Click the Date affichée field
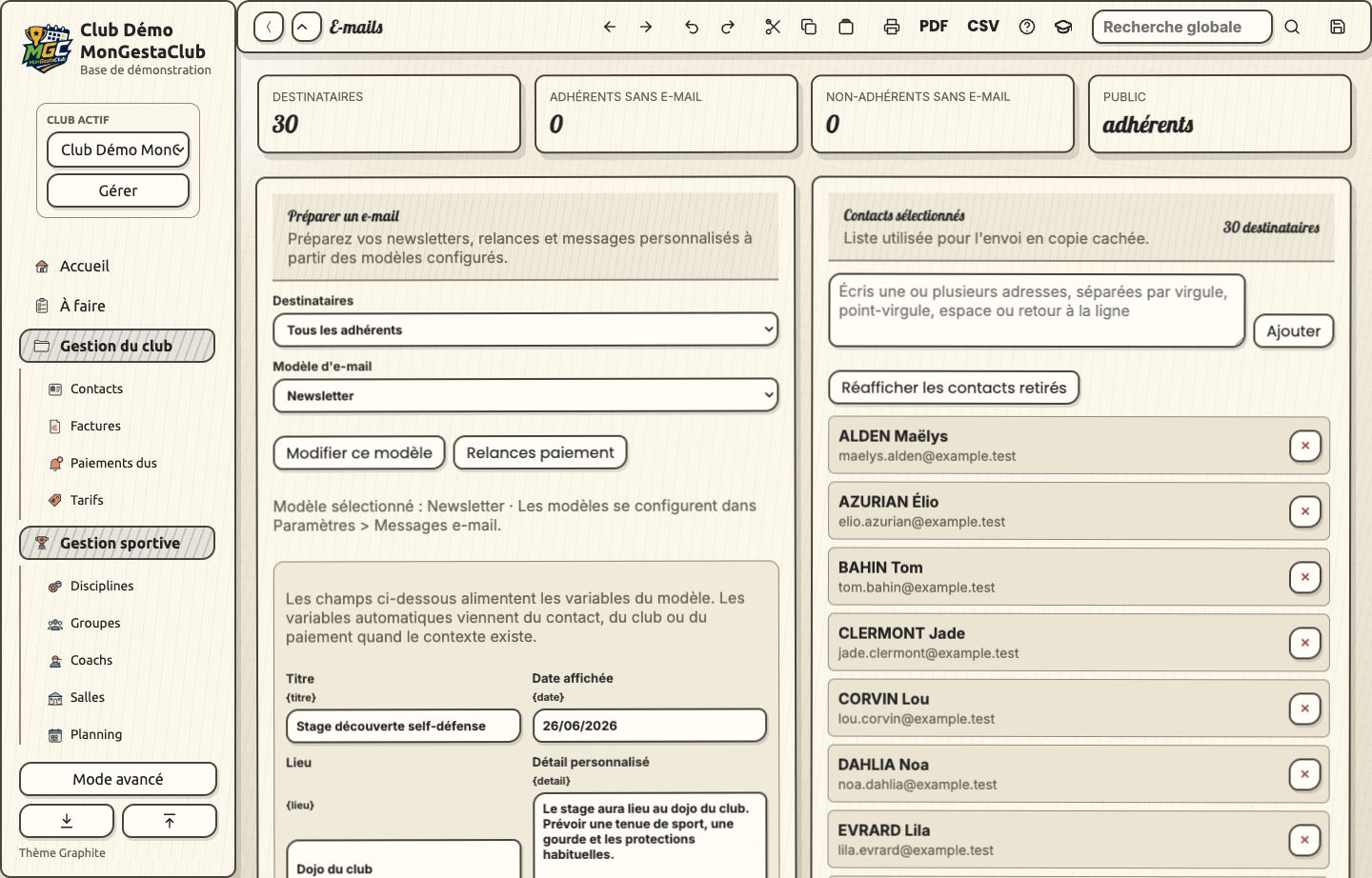 coord(649,726)
